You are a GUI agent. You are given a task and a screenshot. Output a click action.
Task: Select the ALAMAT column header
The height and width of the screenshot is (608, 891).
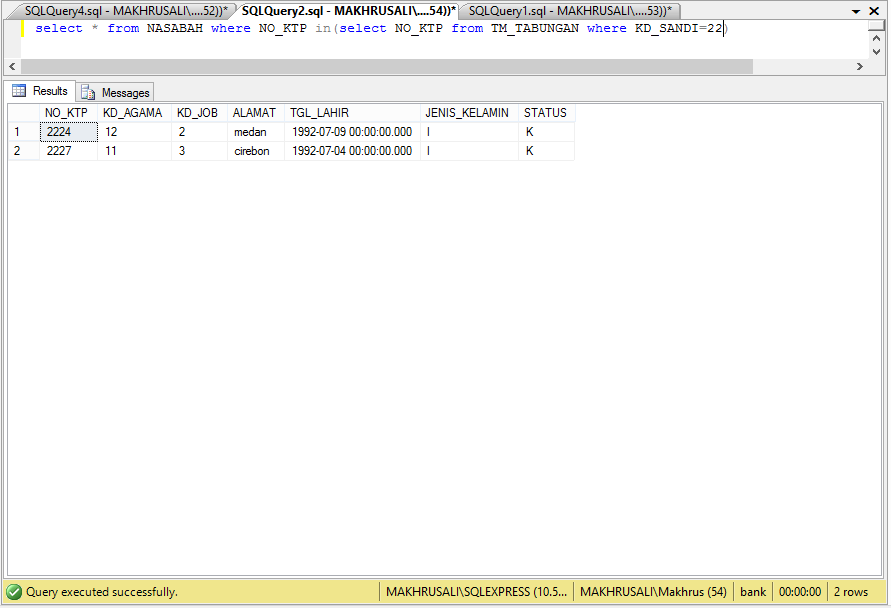click(255, 113)
